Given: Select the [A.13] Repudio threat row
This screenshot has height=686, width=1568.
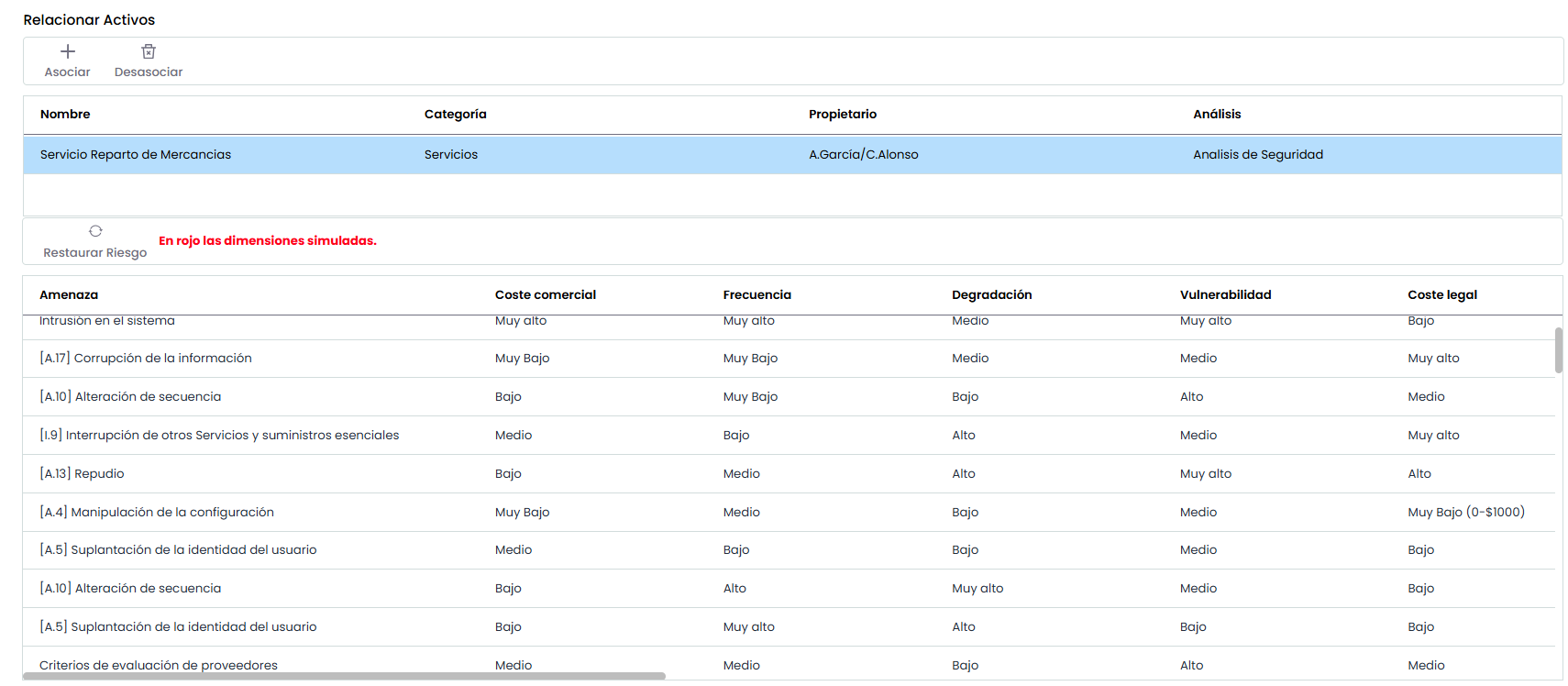Looking at the screenshot, I should [82, 474].
